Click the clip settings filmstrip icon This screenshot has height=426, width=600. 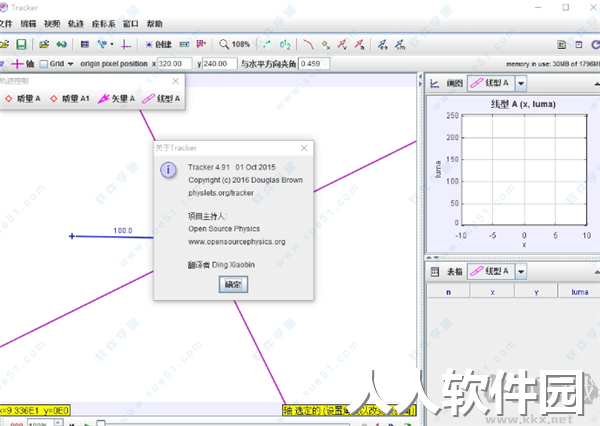pyautogui.click(x=85, y=44)
